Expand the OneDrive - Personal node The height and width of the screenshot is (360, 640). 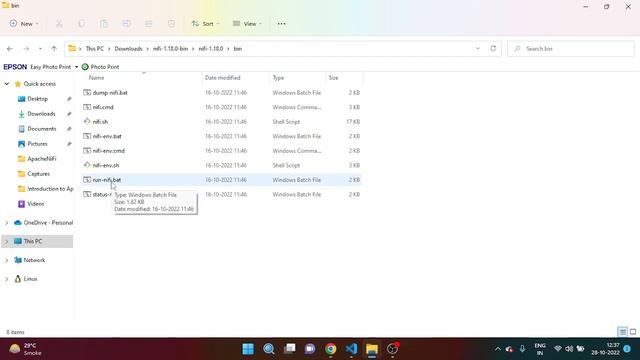pyautogui.click(x=7, y=223)
